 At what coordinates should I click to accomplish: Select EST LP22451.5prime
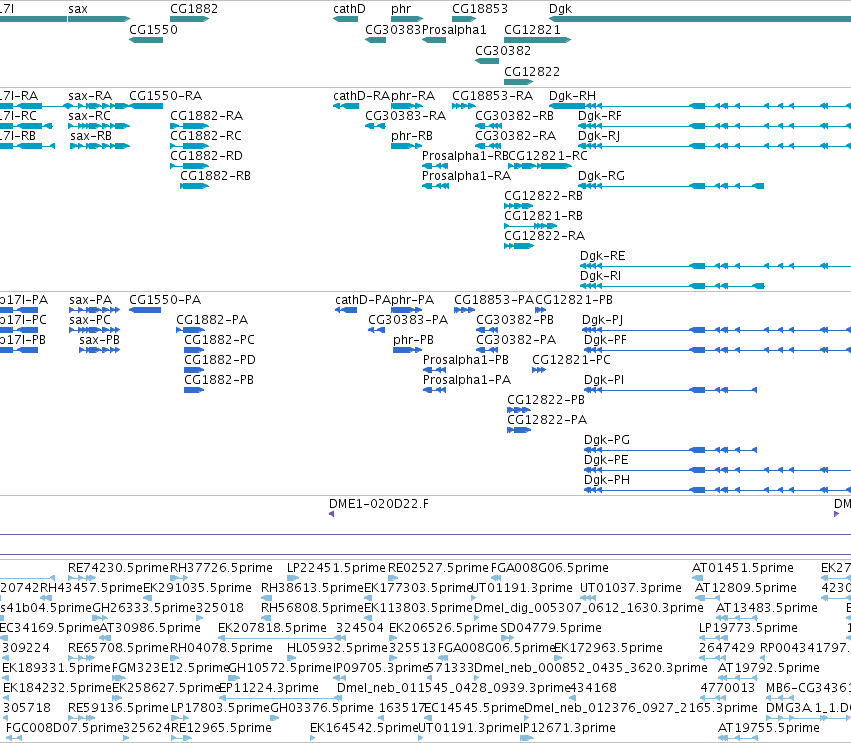[x=336, y=568]
